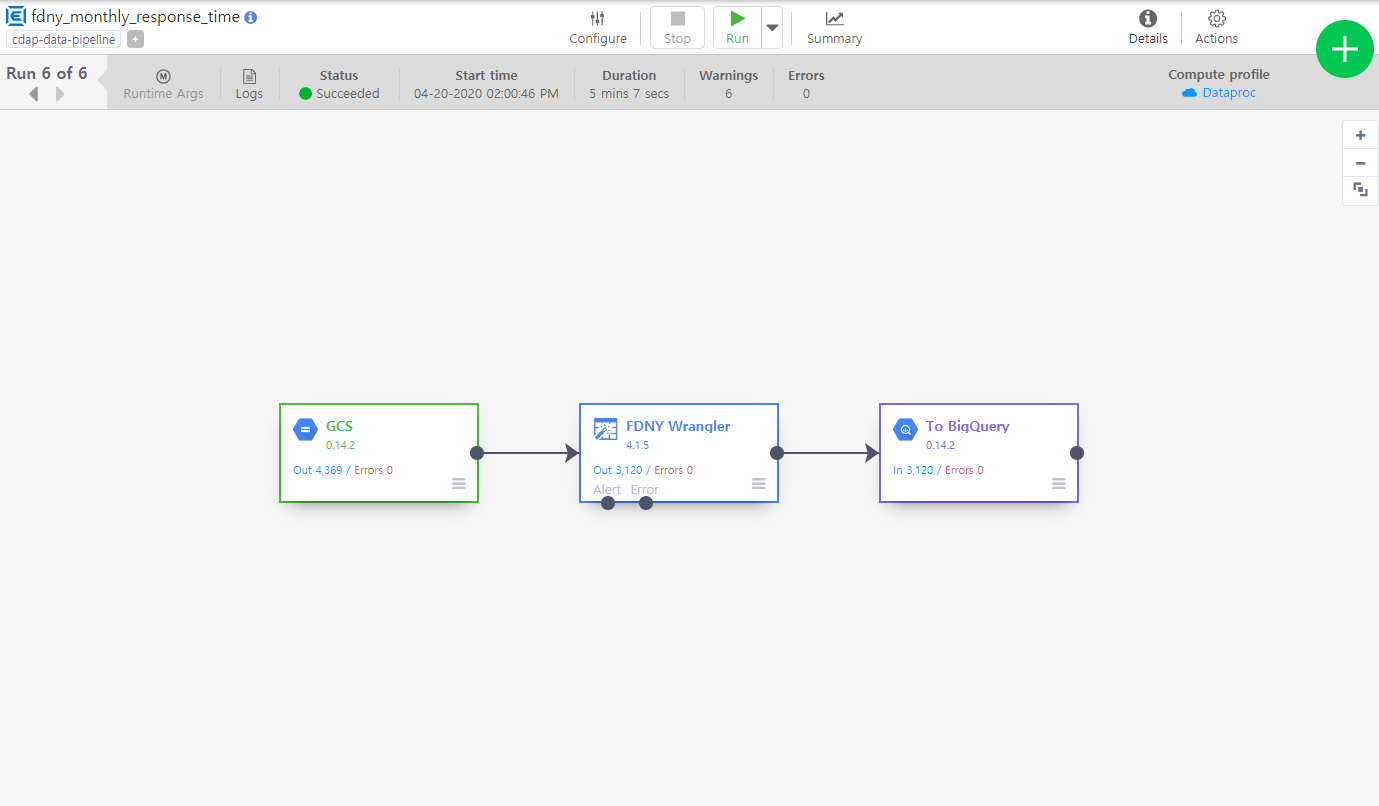The width and height of the screenshot is (1379, 806).
Task: Click Wrangler 'Out 3,120' record count
Action: (x=617, y=470)
